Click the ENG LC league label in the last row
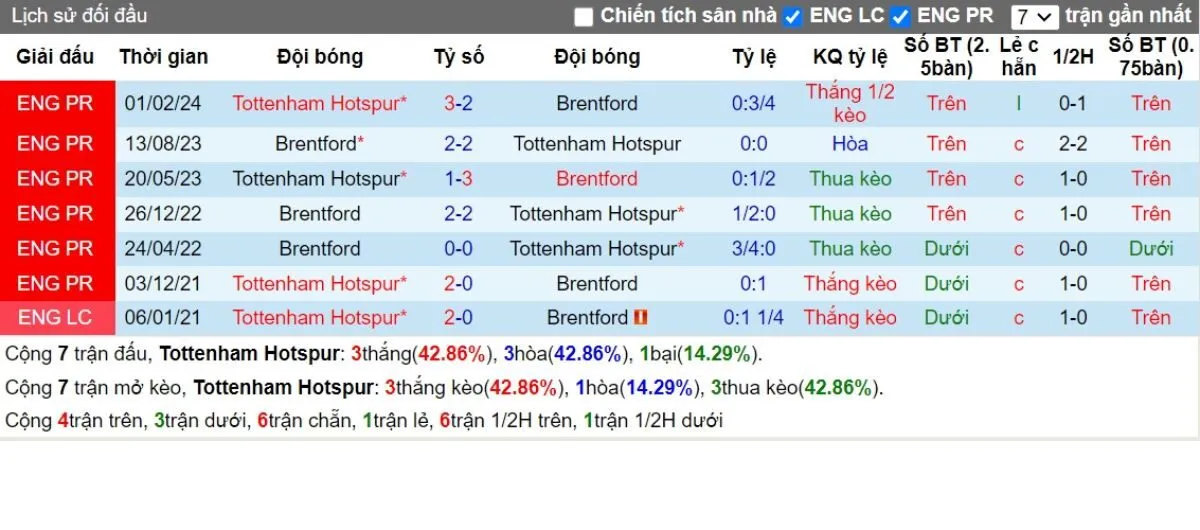This screenshot has width=1200, height=530. (x=54, y=318)
